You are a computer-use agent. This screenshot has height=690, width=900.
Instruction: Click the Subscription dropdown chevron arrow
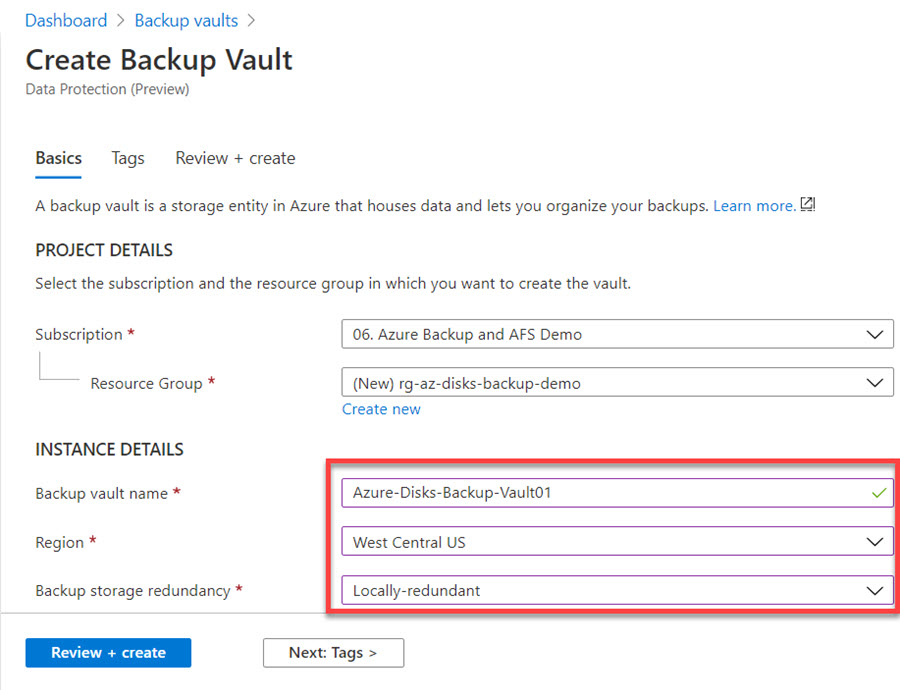(875, 334)
